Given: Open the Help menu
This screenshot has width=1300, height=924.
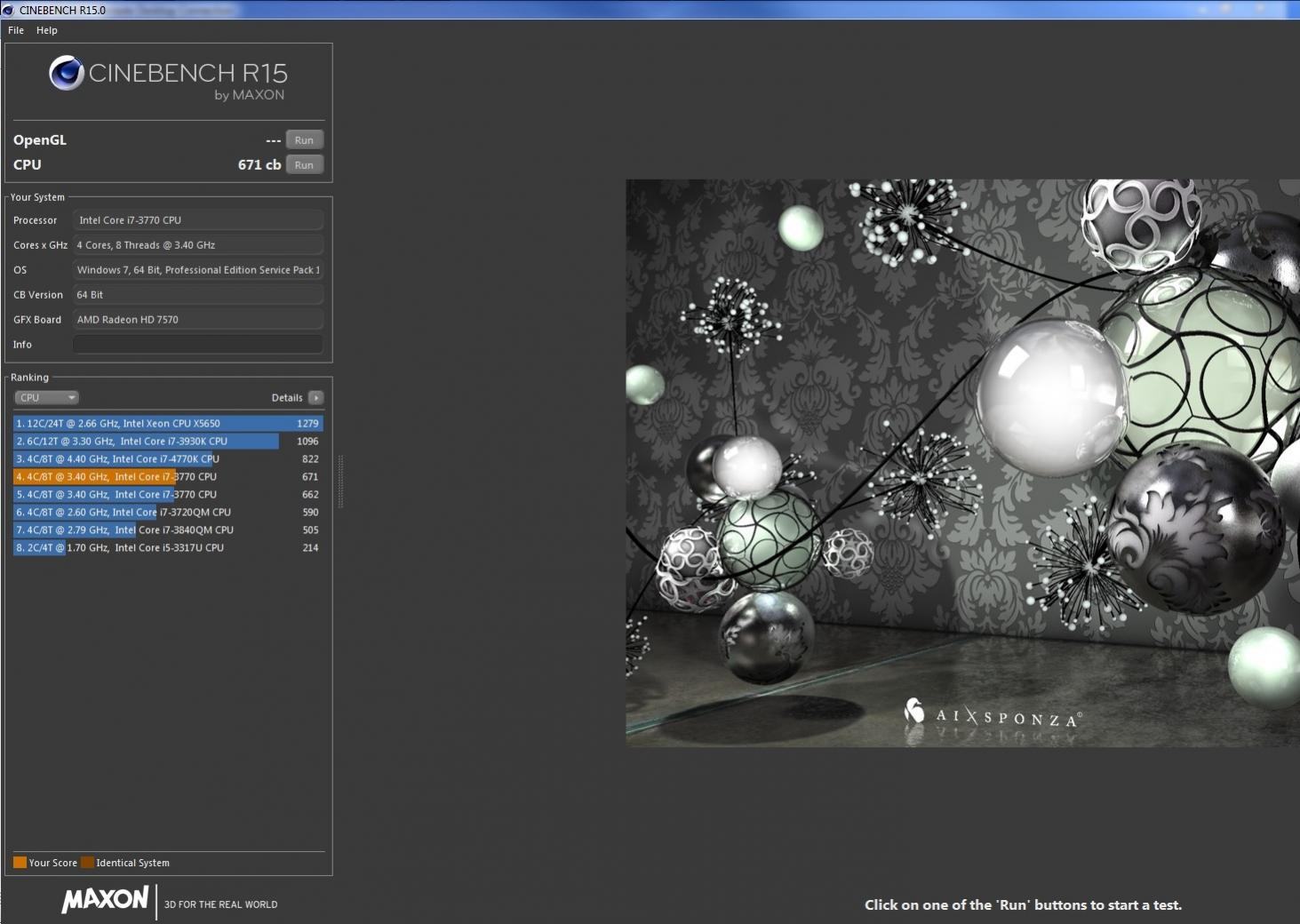Looking at the screenshot, I should coord(47,30).
